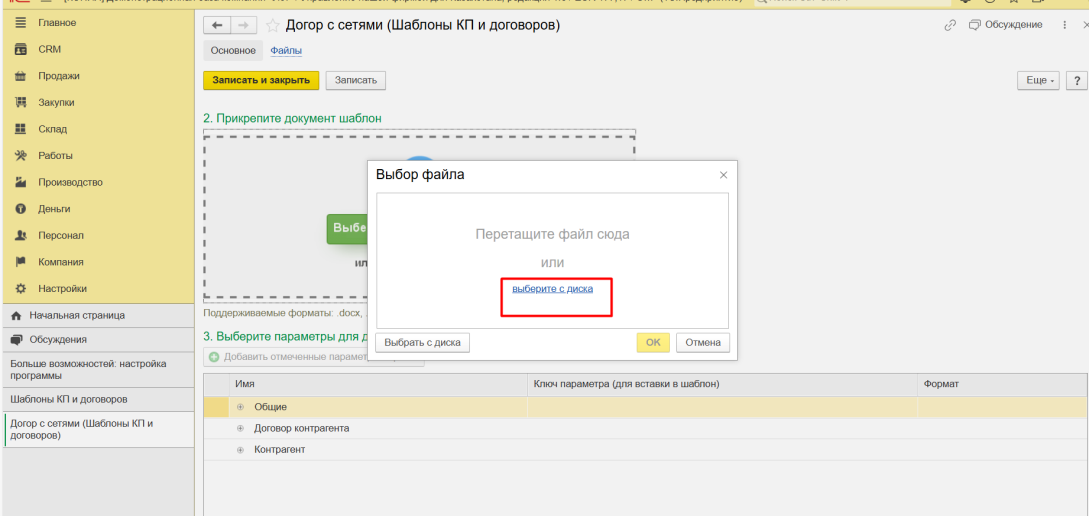
Task: Open the Обсуждение discussion panel
Action: (1006, 25)
